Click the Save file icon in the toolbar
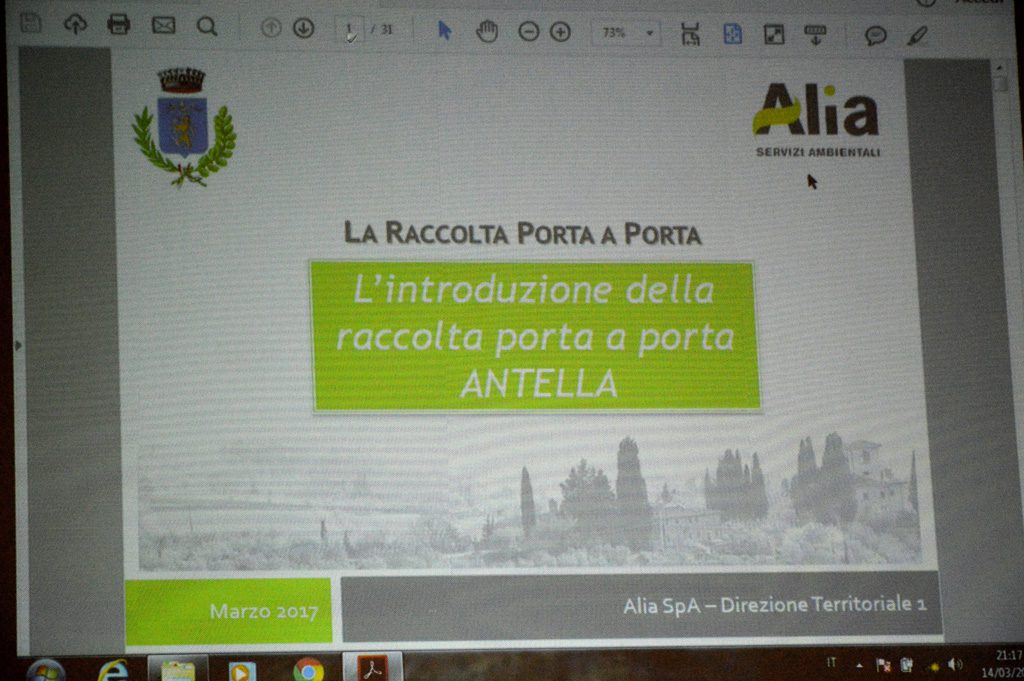This screenshot has height=681, width=1024. [31, 24]
